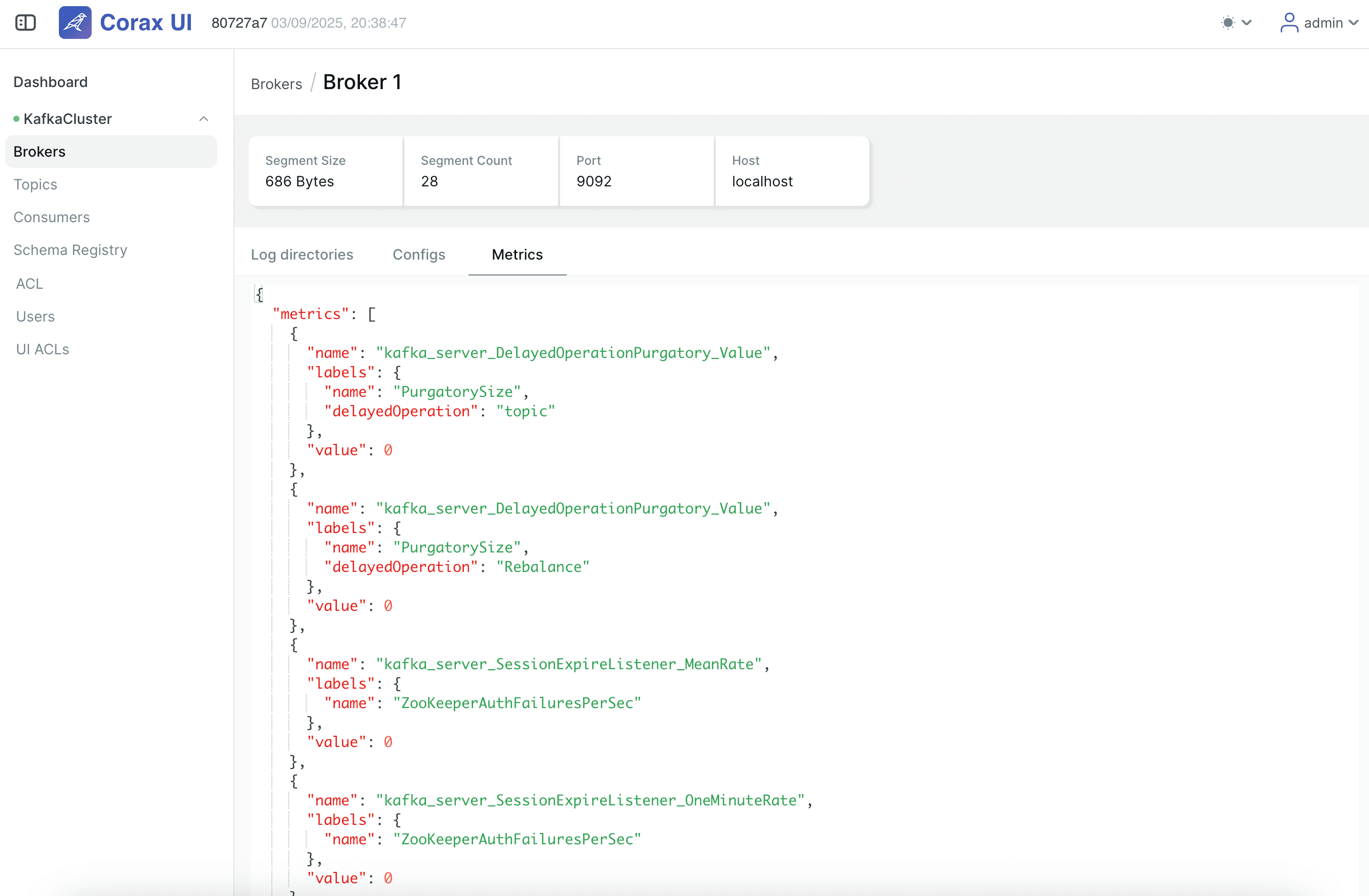Image resolution: width=1369 pixels, height=896 pixels.
Task: Click the Brokers breadcrumb link
Action: coord(276,84)
